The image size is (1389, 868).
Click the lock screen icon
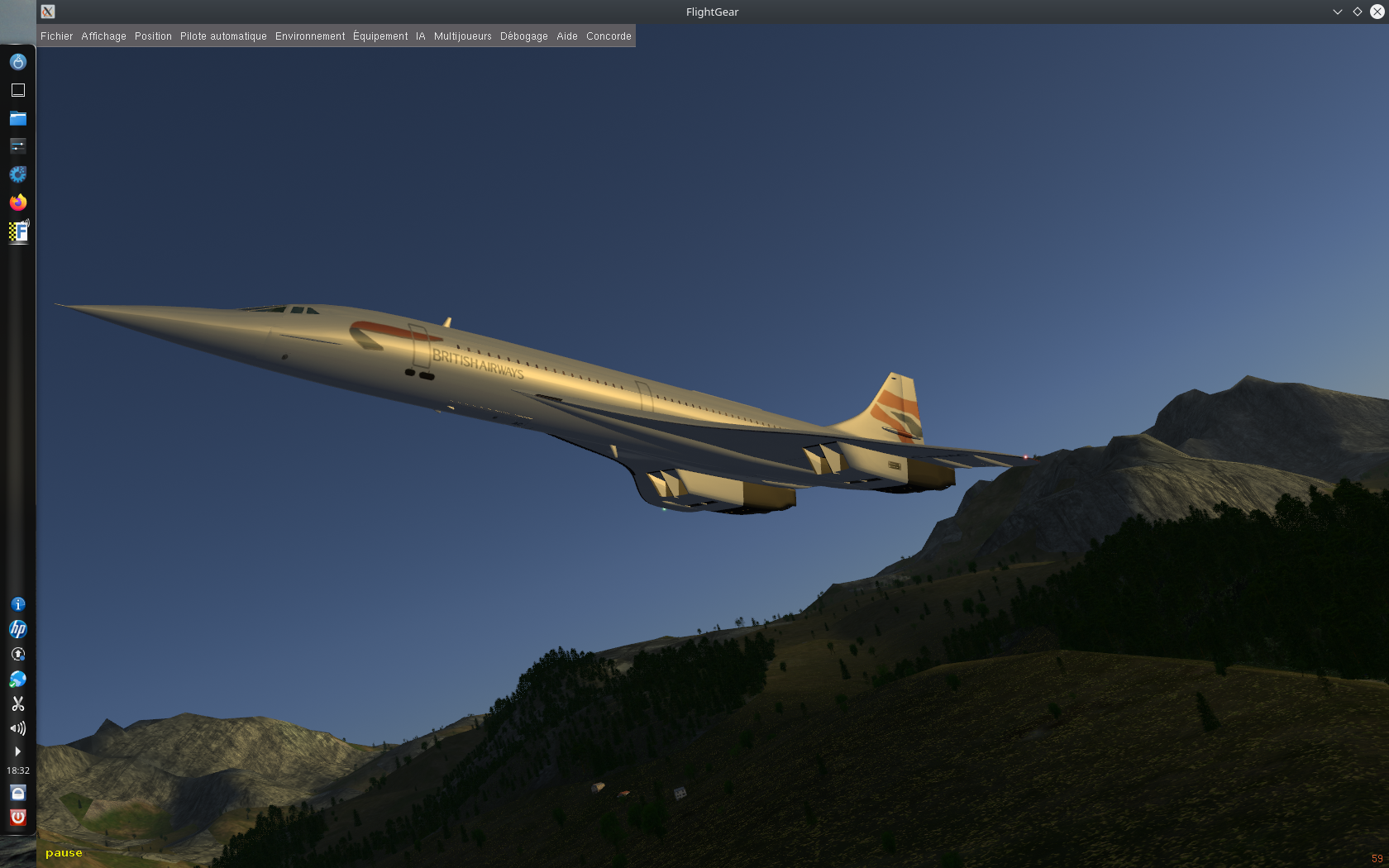tap(18, 793)
